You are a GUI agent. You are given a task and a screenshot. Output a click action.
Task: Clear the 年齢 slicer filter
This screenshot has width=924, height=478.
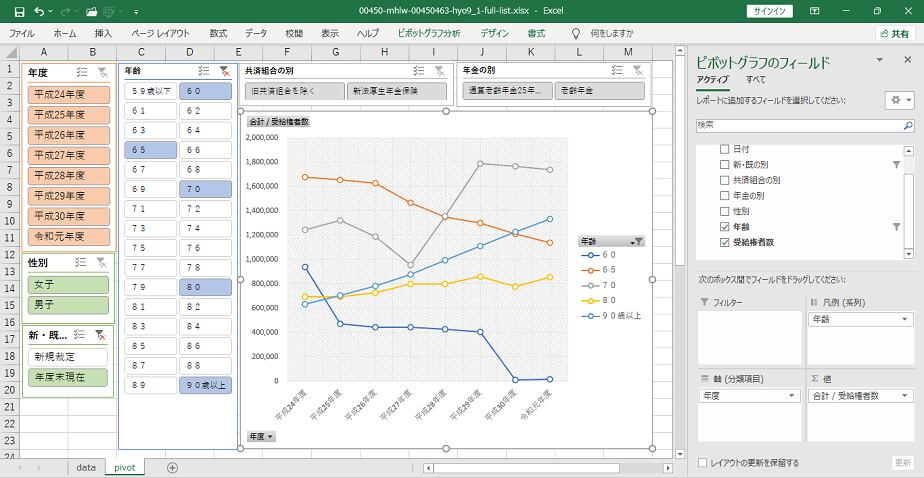point(224,72)
